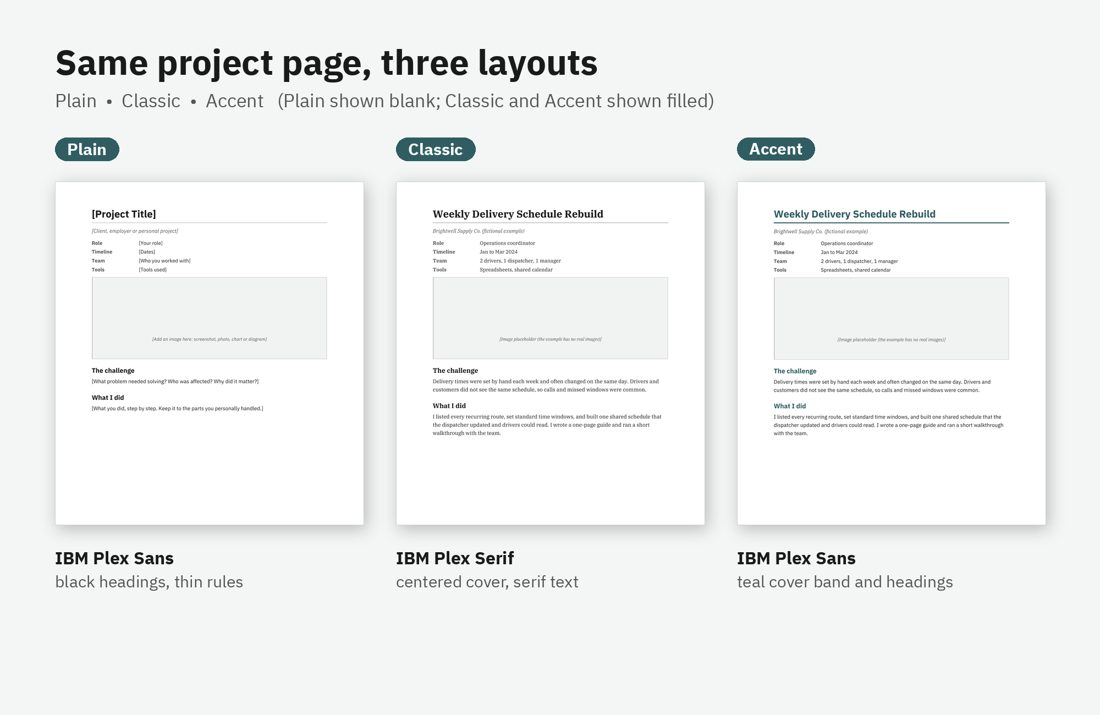This screenshot has height=715, width=1100.
Task: Click the teal Accent title 'Weekly Delivery Schedule Rebuild'
Action: [854, 214]
